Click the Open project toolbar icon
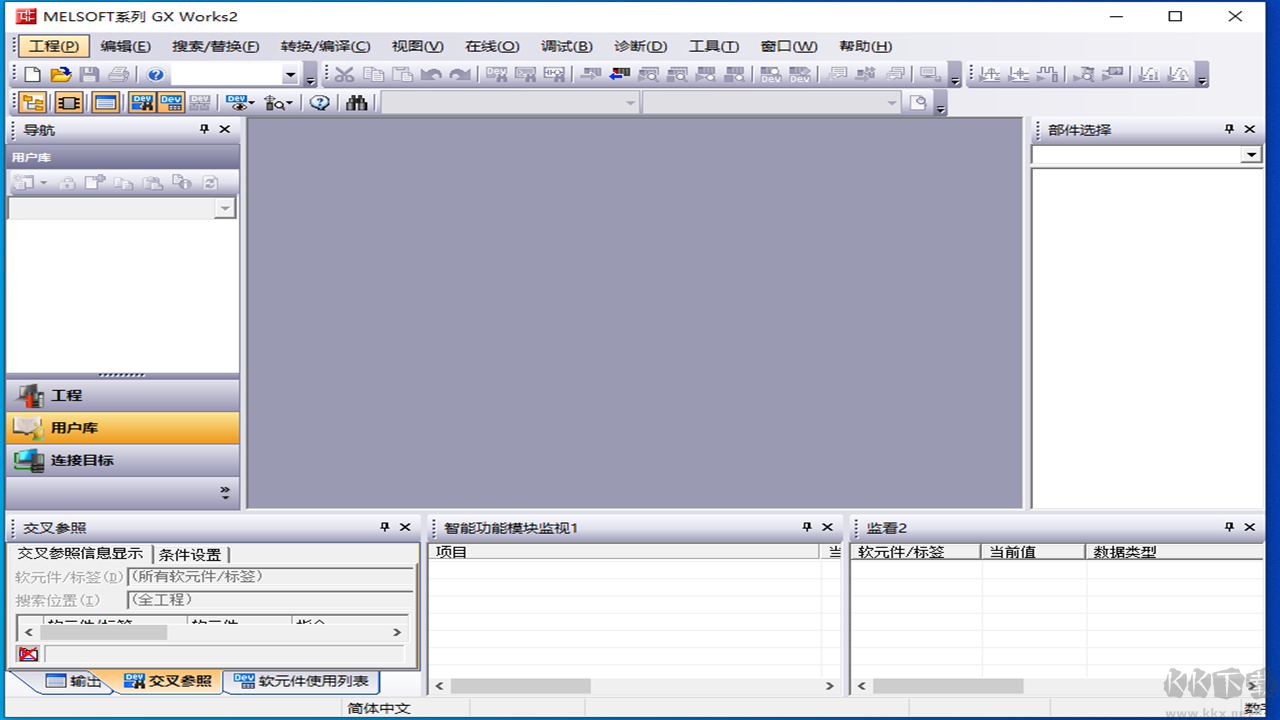 59,73
